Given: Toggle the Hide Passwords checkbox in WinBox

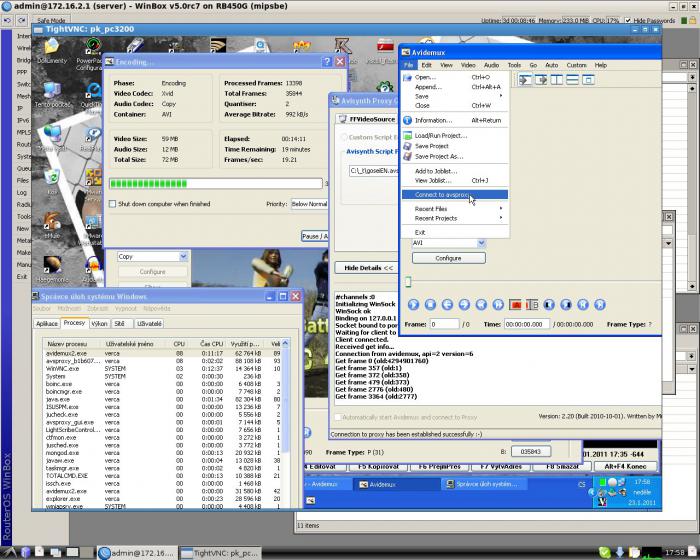Looking at the screenshot, I should coord(628,21).
